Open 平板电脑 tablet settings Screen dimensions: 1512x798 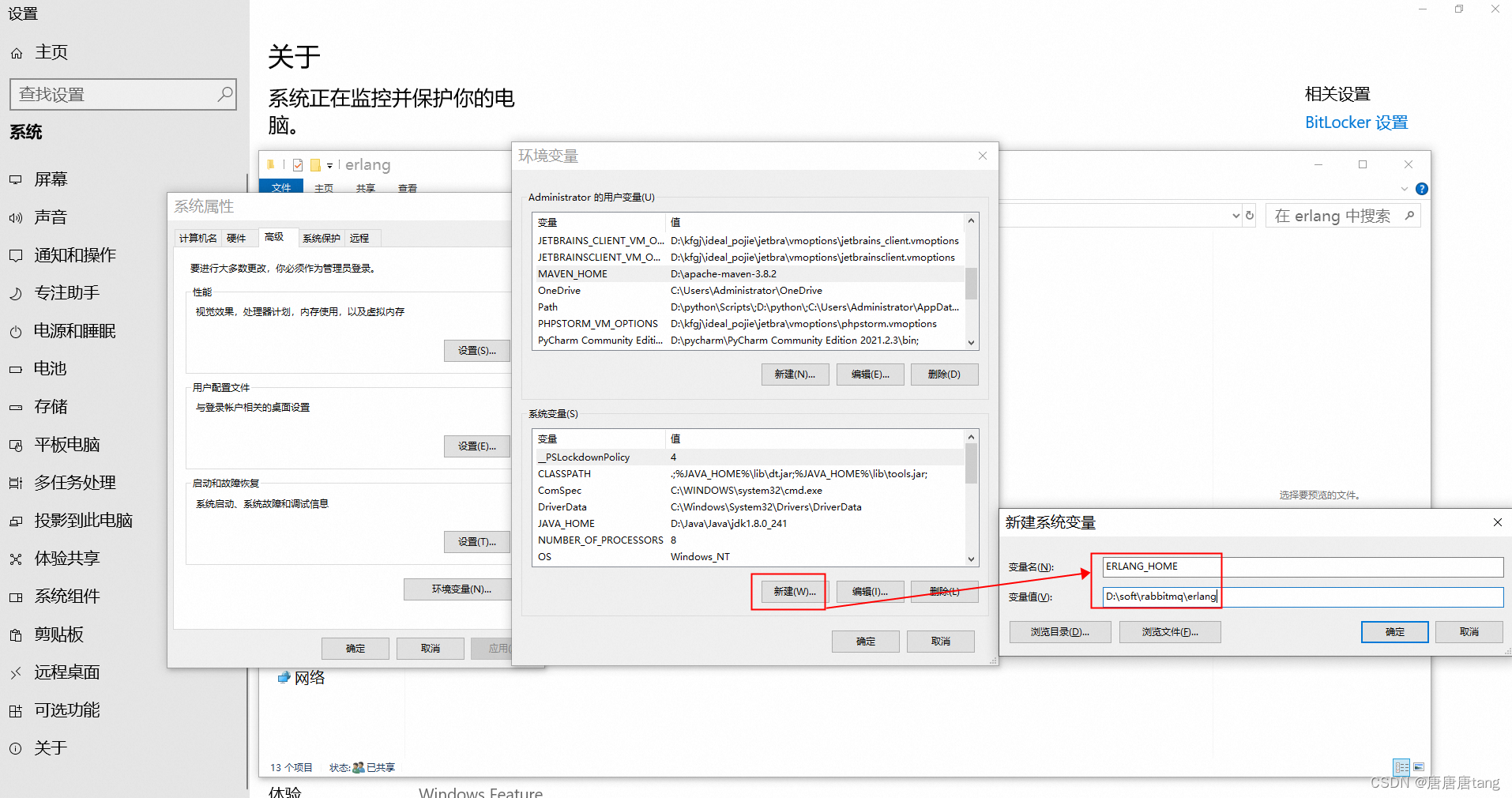point(55,445)
